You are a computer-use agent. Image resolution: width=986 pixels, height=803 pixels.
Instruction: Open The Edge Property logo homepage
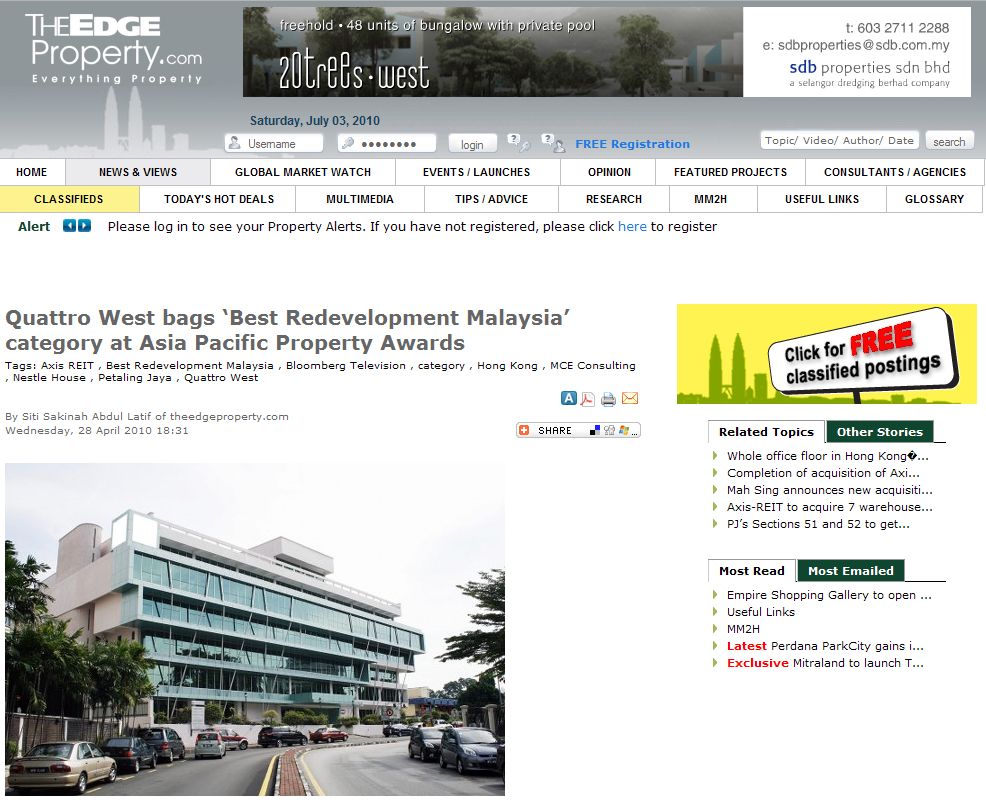(117, 50)
